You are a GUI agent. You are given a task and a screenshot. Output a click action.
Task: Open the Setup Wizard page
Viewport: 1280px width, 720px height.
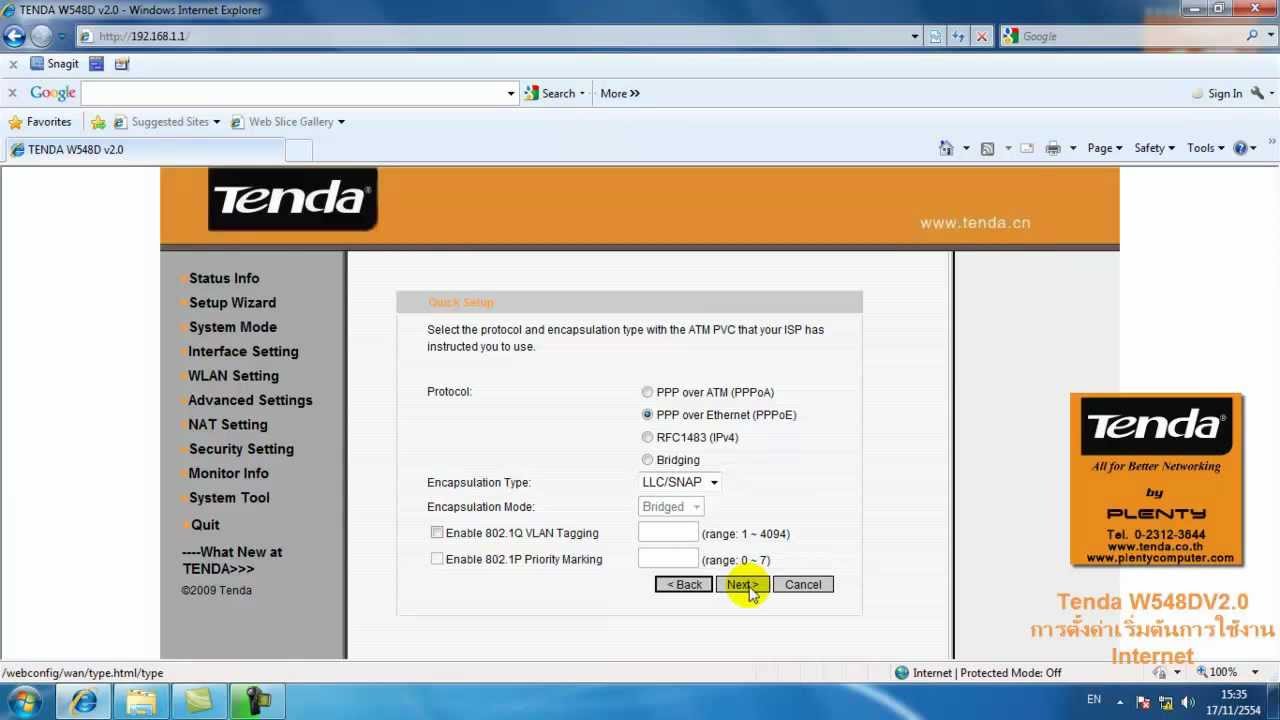[232, 303]
